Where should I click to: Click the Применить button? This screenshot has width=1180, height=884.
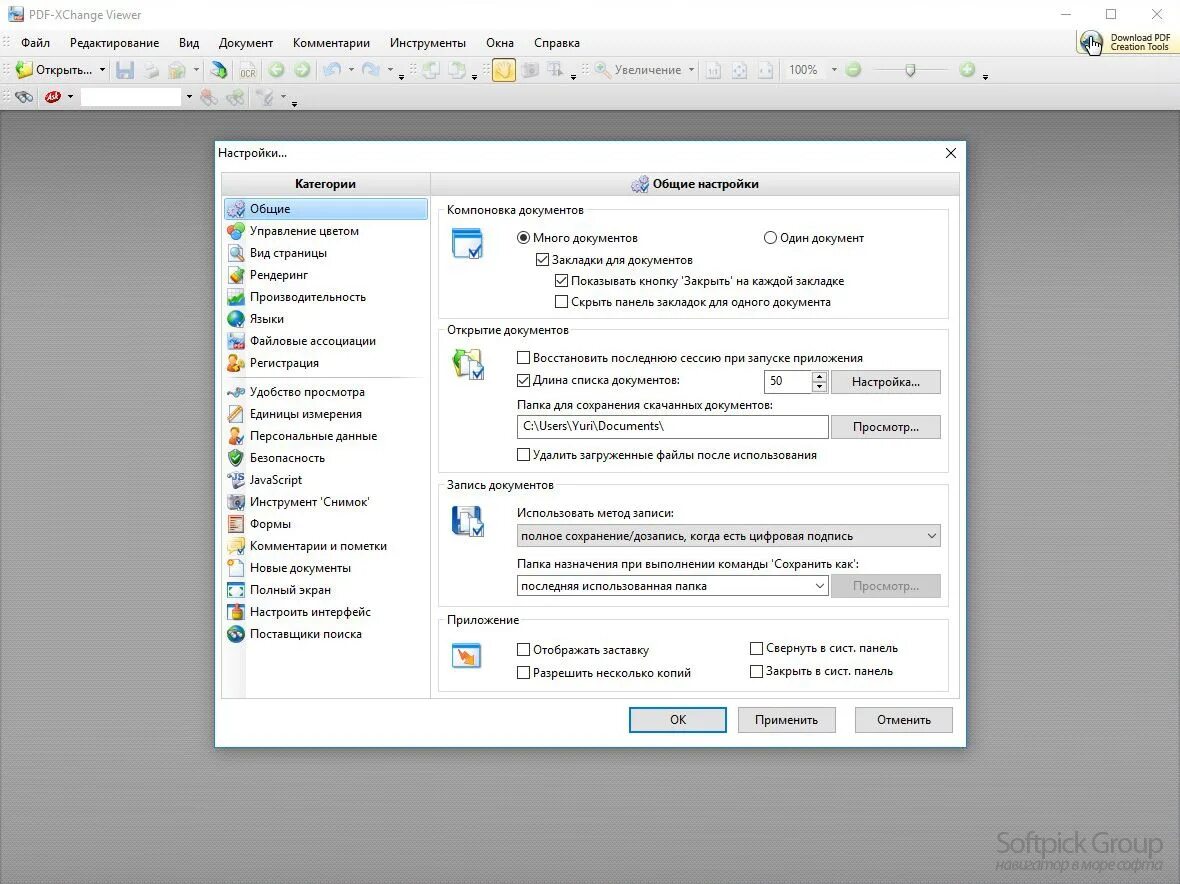786,720
